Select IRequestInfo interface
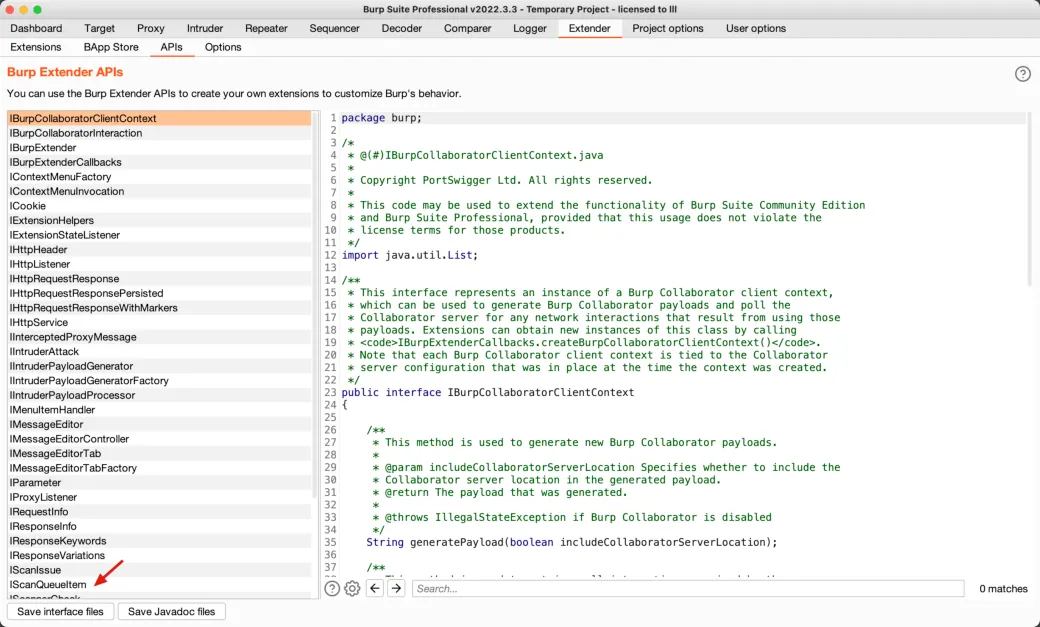Image resolution: width=1040 pixels, height=627 pixels. click(x=159, y=512)
